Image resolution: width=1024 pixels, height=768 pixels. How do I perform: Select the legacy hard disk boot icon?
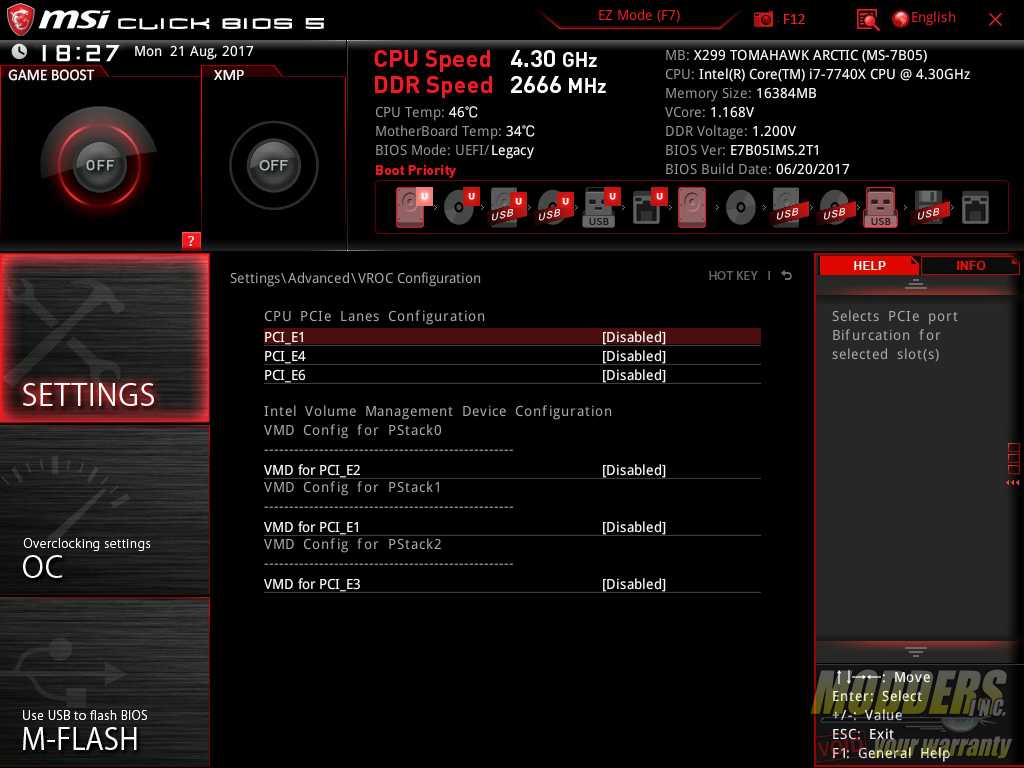692,207
